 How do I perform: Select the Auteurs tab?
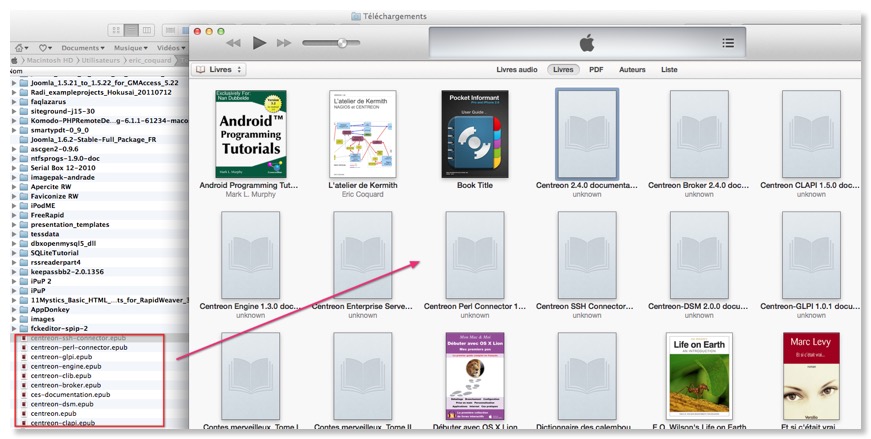tap(632, 70)
